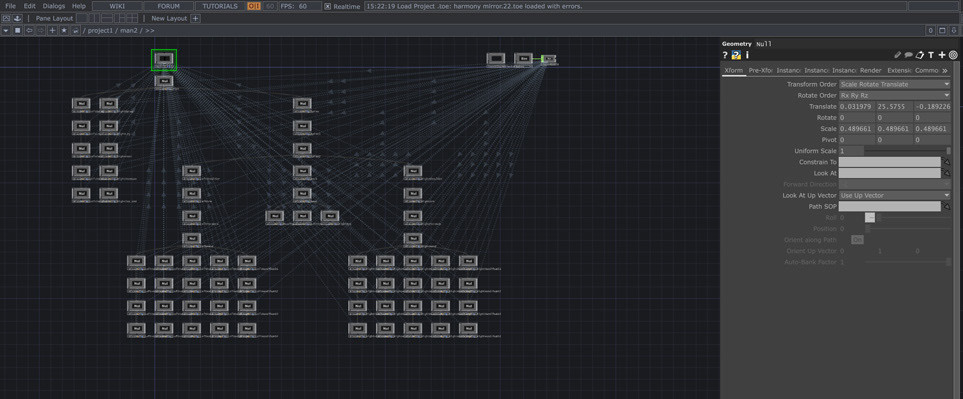This screenshot has height=399, width=963.
Task: Click the T language icon in parameter header
Action: [x=930, y=55]
